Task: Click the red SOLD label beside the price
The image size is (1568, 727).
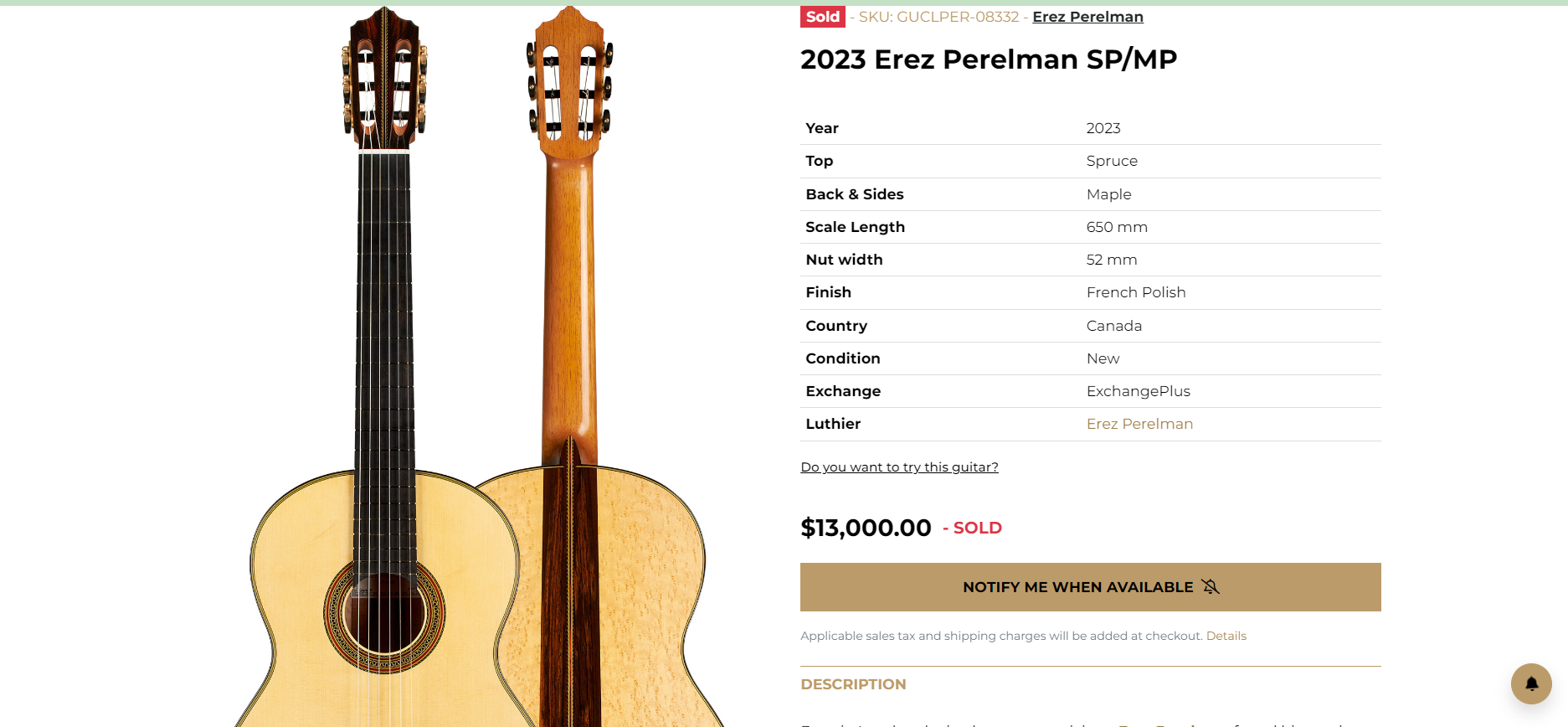Action: (977, 528)
